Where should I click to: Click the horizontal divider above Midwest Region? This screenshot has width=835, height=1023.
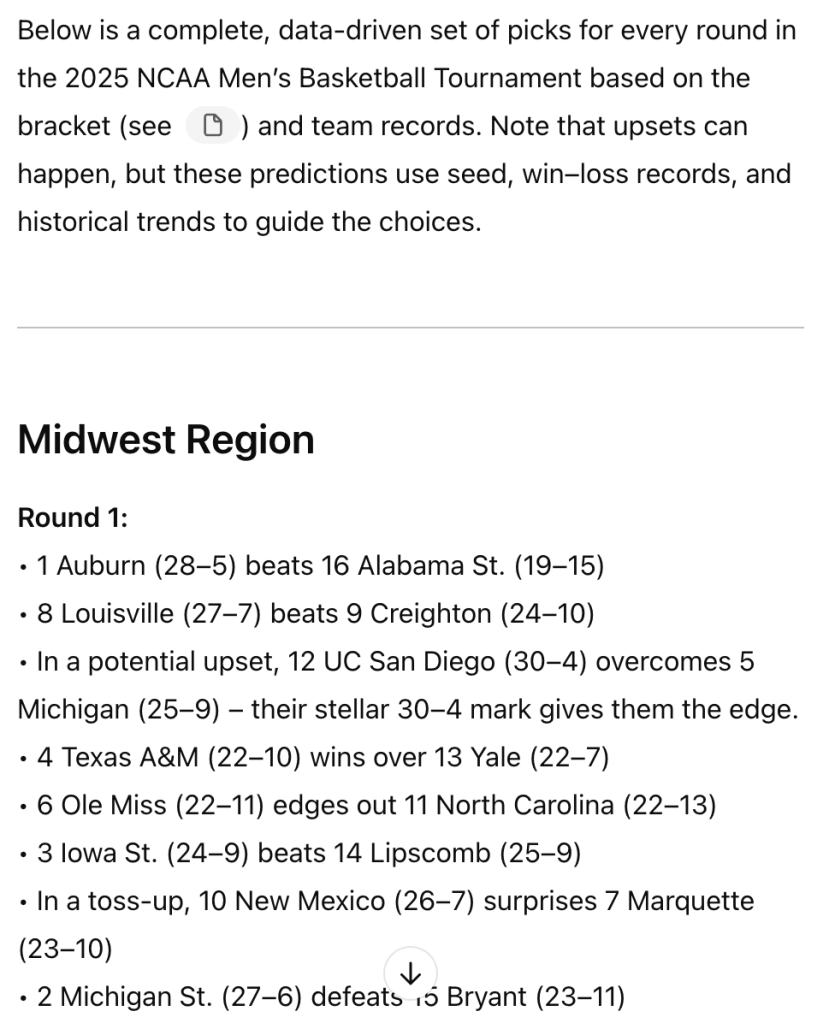410,327
